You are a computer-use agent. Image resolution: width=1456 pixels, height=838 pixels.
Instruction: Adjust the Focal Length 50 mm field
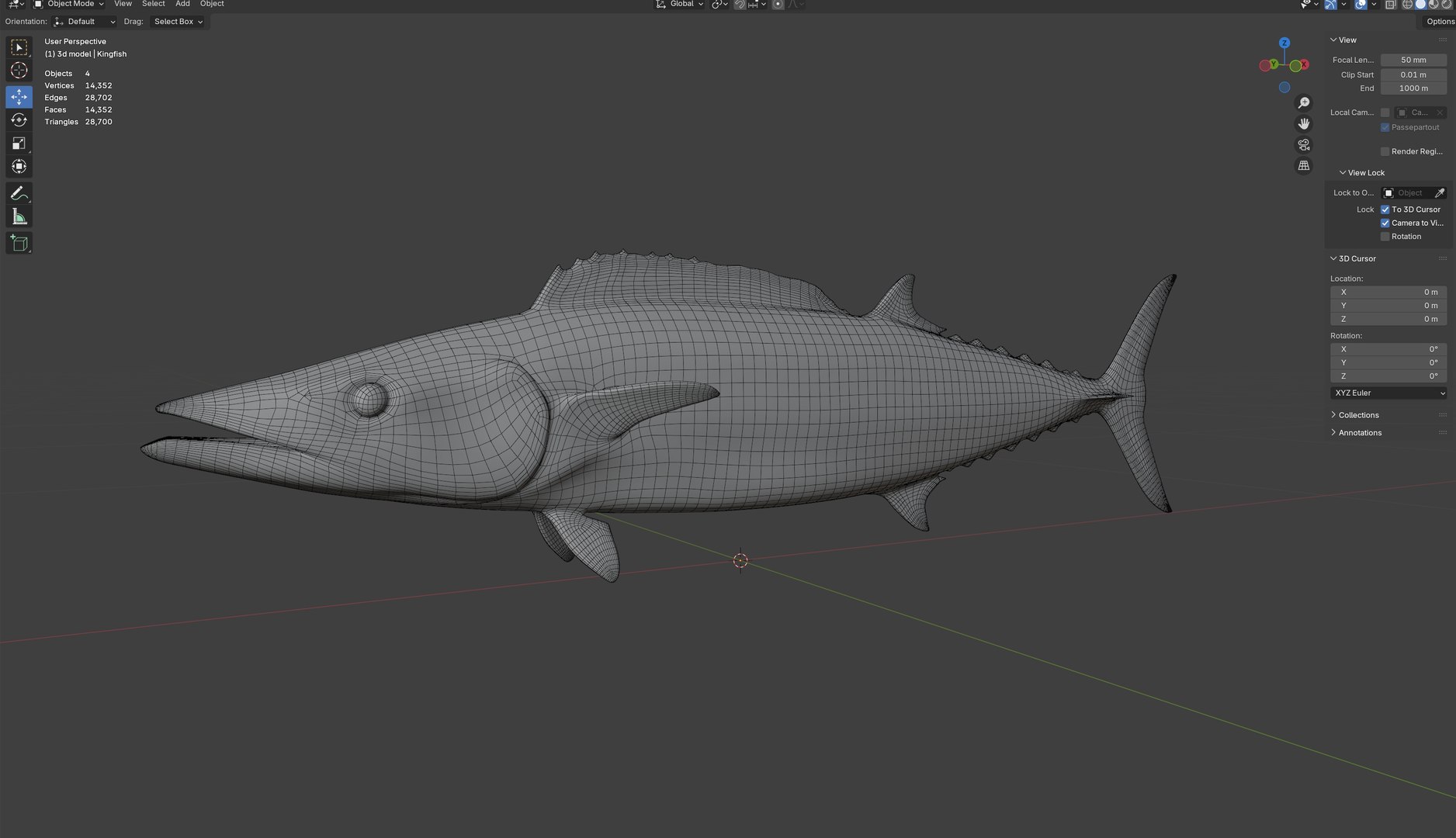pos(1413,61)
